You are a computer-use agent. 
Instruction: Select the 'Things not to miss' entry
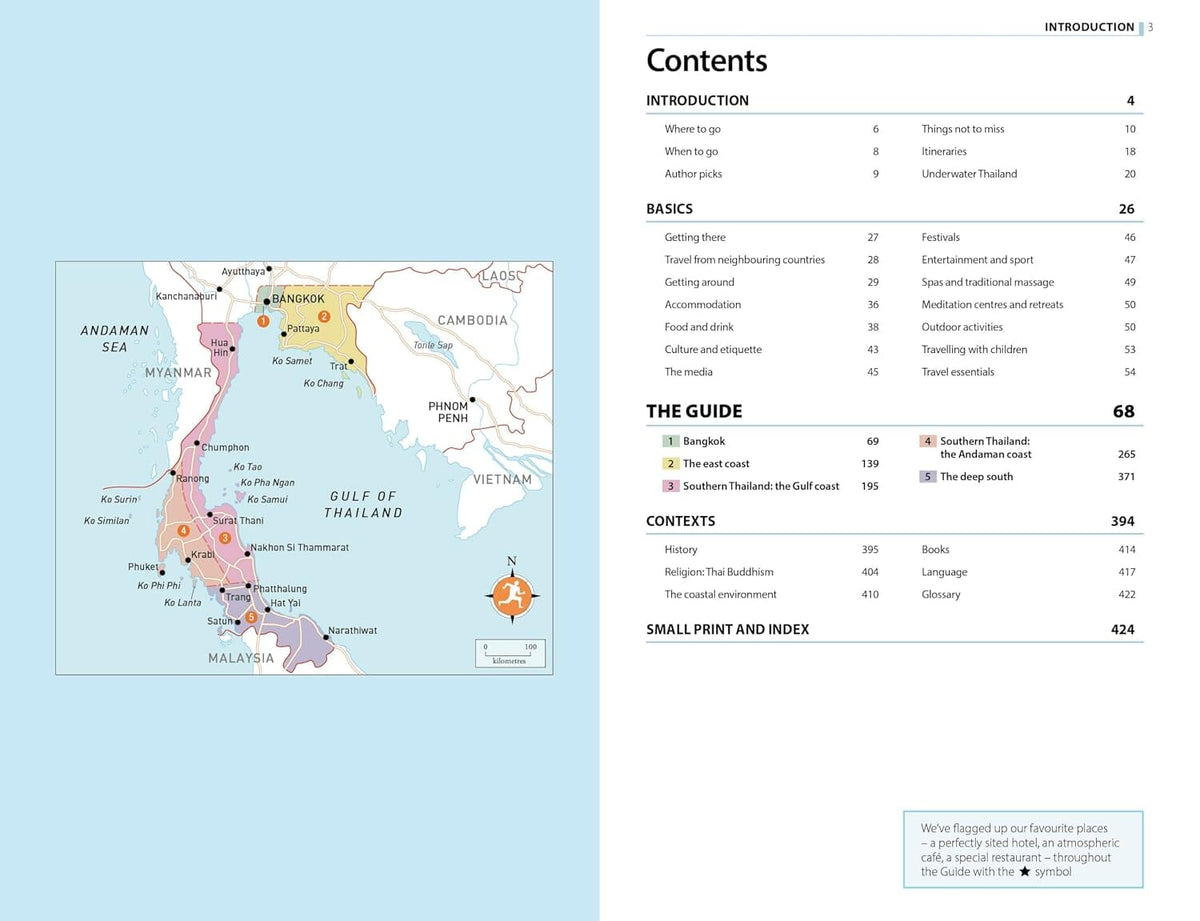(x=963, y=129)
